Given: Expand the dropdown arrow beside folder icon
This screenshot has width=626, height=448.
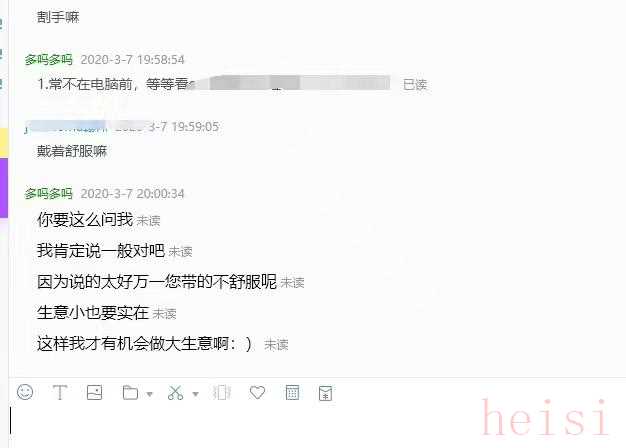Looking at the screenshot, I should pos(150,394).
